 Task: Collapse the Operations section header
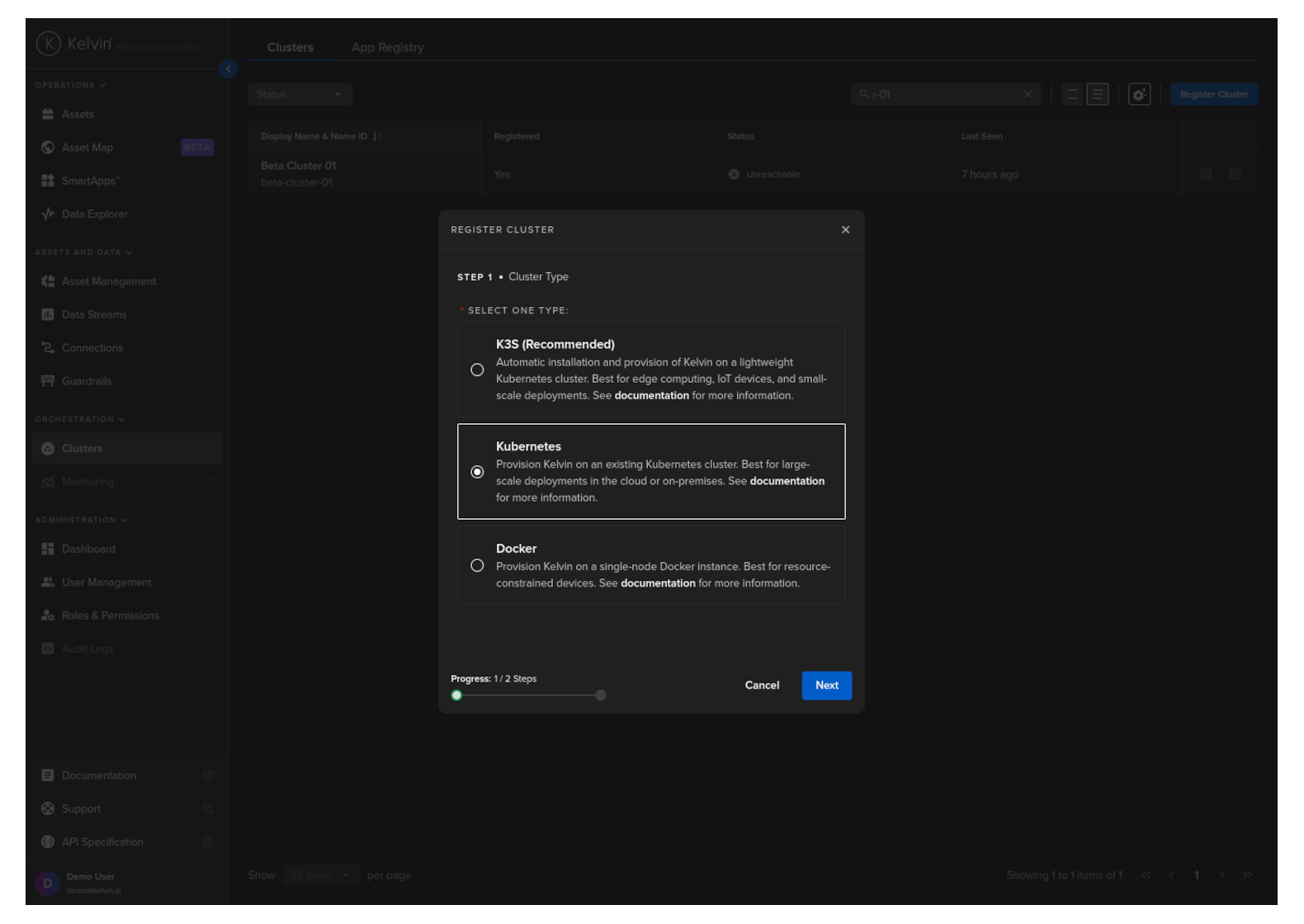pos(70,85)
